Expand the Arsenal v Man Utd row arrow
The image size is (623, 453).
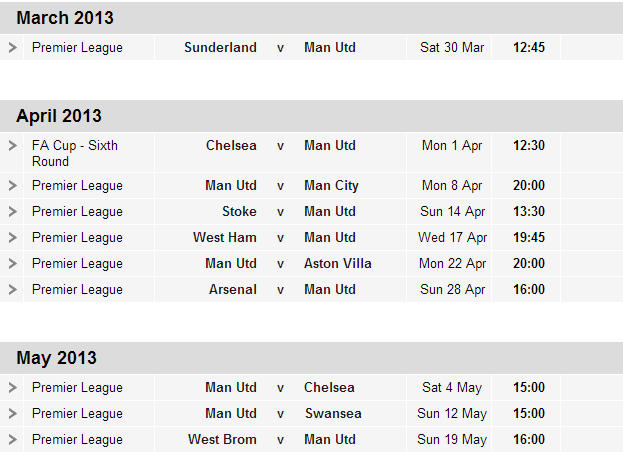click(13, 290)
